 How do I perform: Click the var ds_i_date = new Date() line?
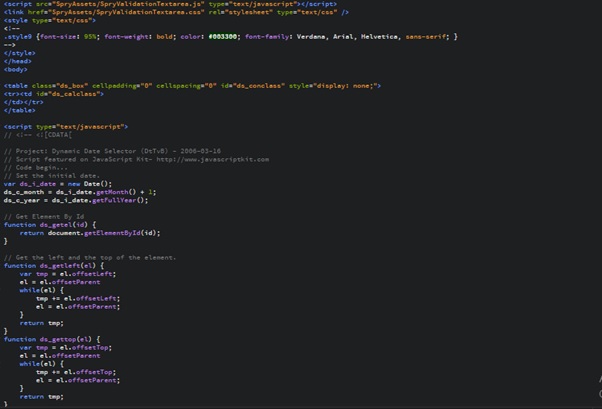(x=58, y=184)
